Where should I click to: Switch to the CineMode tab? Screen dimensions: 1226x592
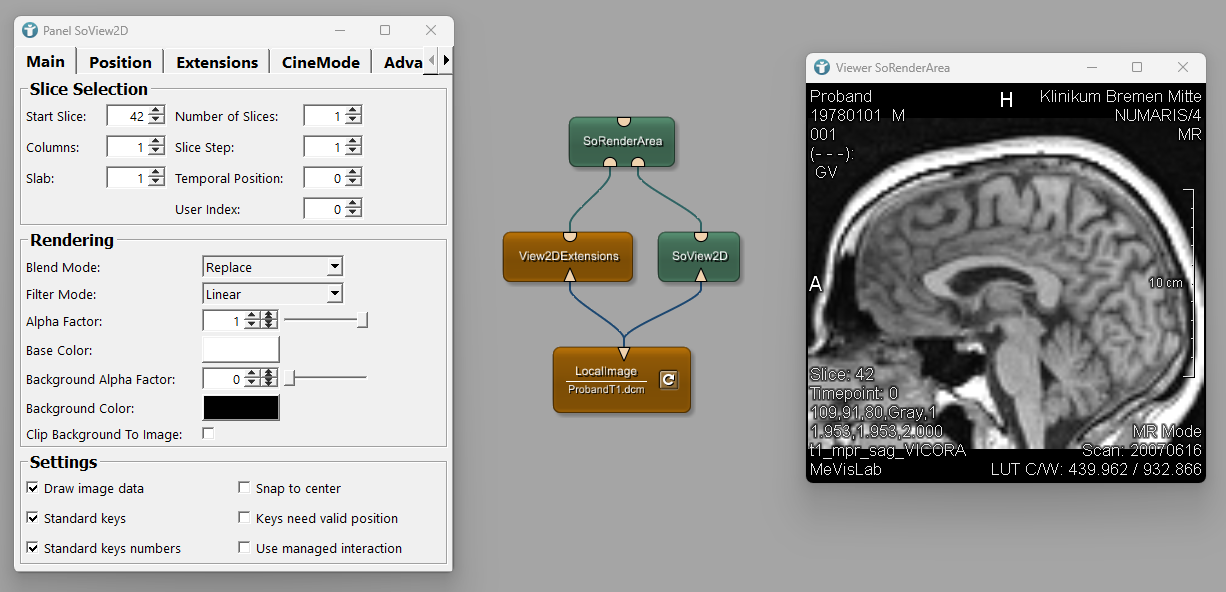[320, 62]
